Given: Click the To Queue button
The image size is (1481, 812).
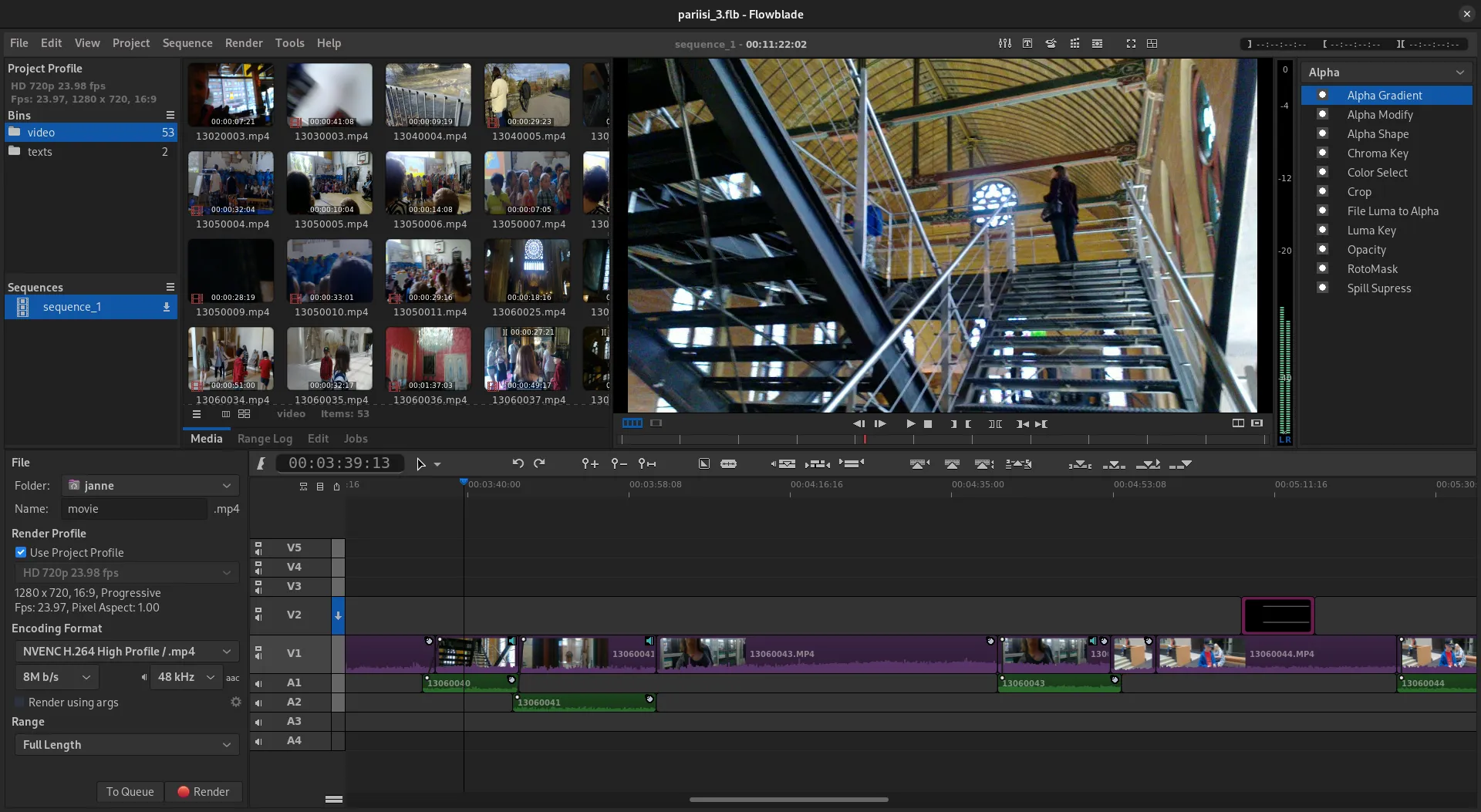Looking at the screenshot, I should coord(130,791).
